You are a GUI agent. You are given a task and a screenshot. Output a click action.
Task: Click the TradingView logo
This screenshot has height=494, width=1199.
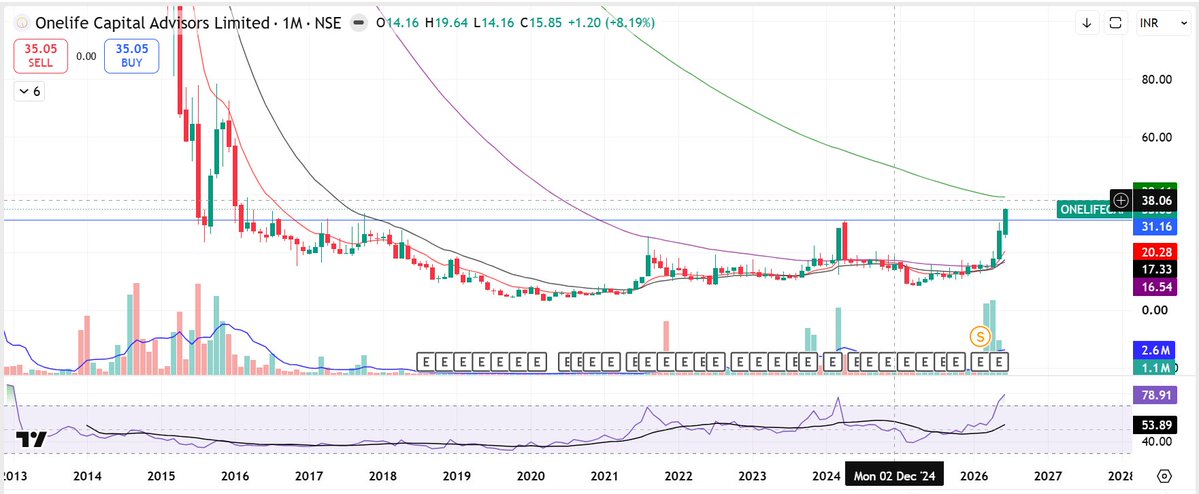(x=31, y=439)
